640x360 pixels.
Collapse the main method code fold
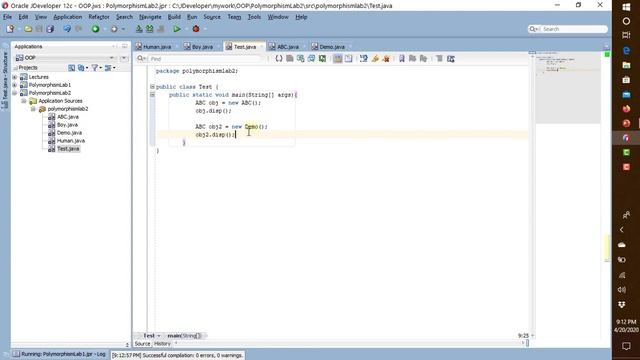pos(152,95)
